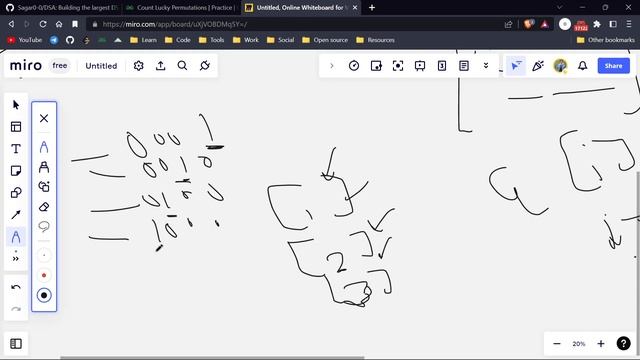Image resolution: width=640 pixels, height=360 pixels.
Task: Expand more apps double chevron
Action: coord(486,66)
